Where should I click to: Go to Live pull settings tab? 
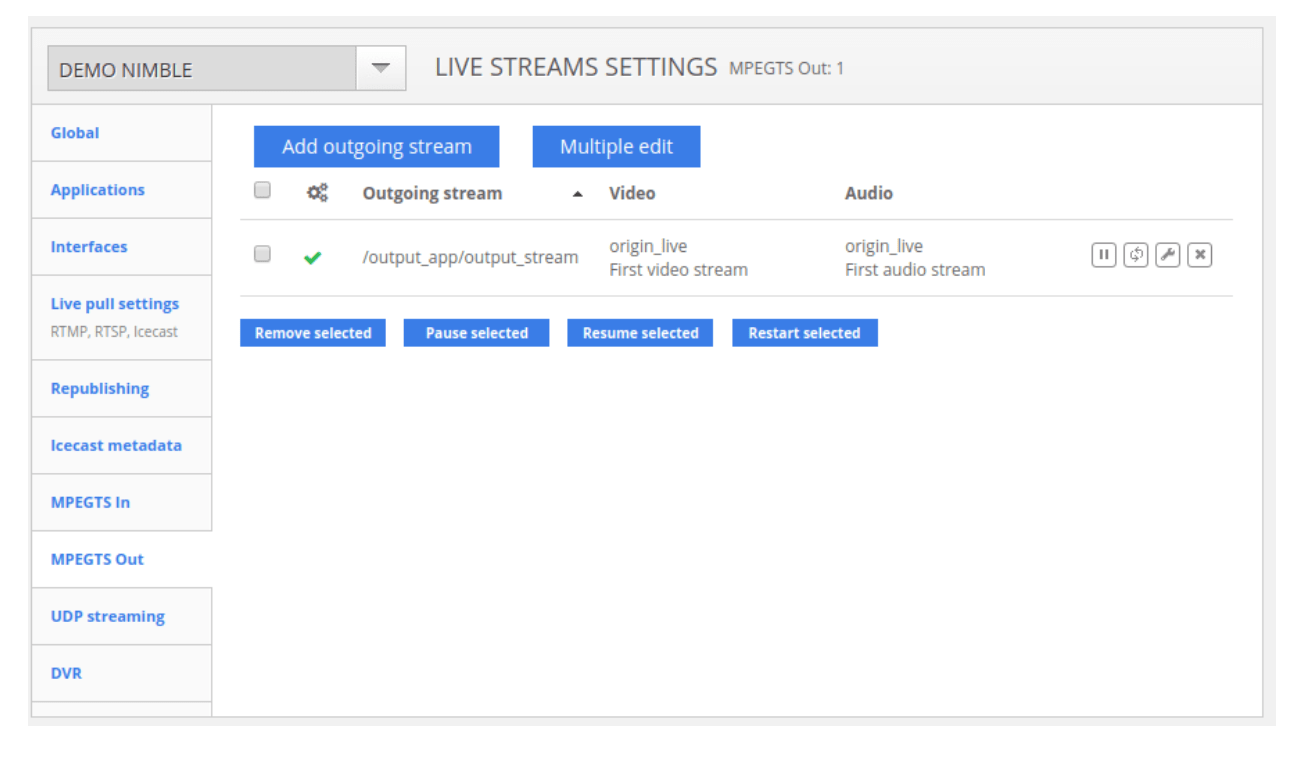[115, 304]
